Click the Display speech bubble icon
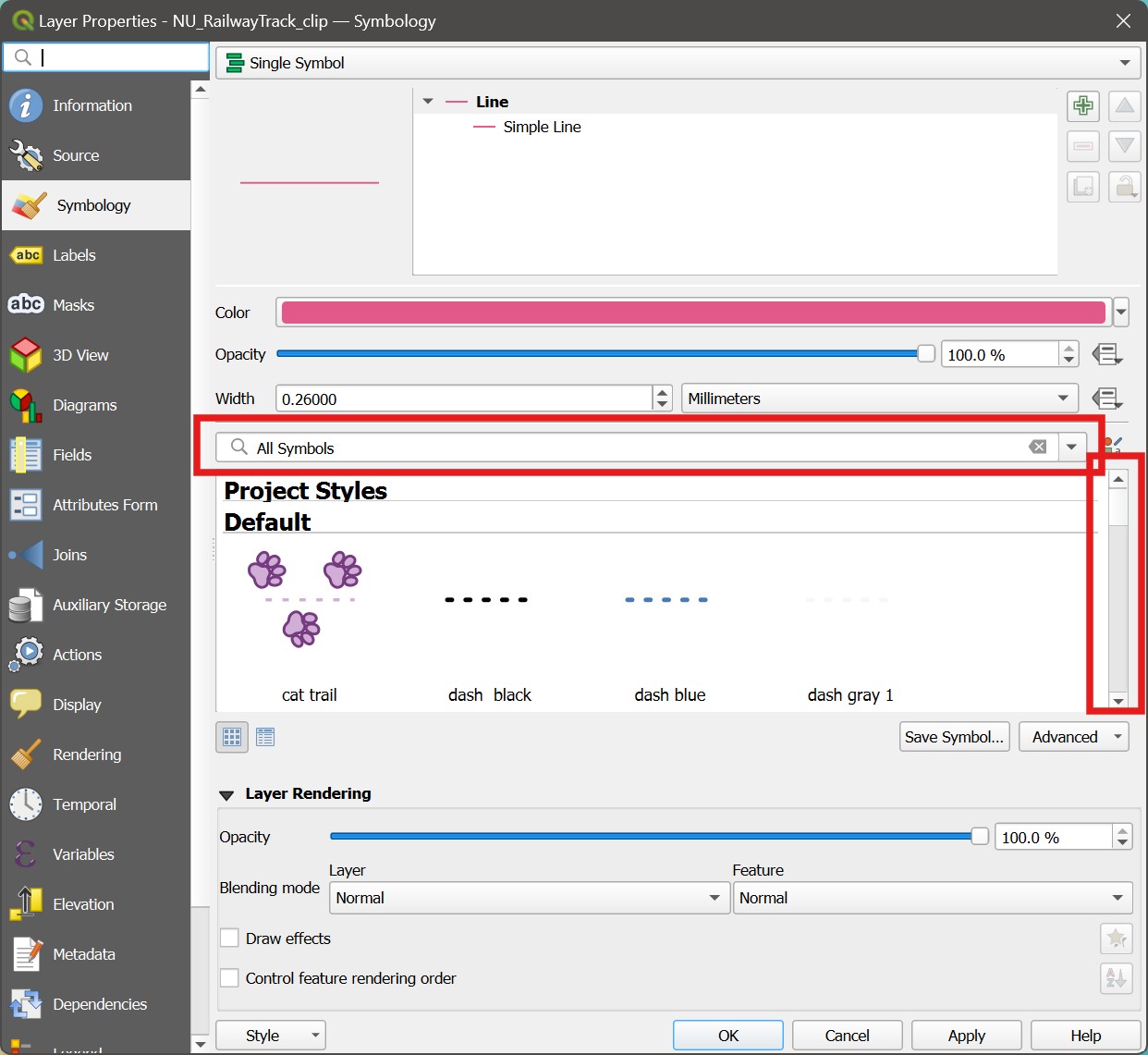The height and width of the screenshot is (1055, 1148). tap(26, 705)
